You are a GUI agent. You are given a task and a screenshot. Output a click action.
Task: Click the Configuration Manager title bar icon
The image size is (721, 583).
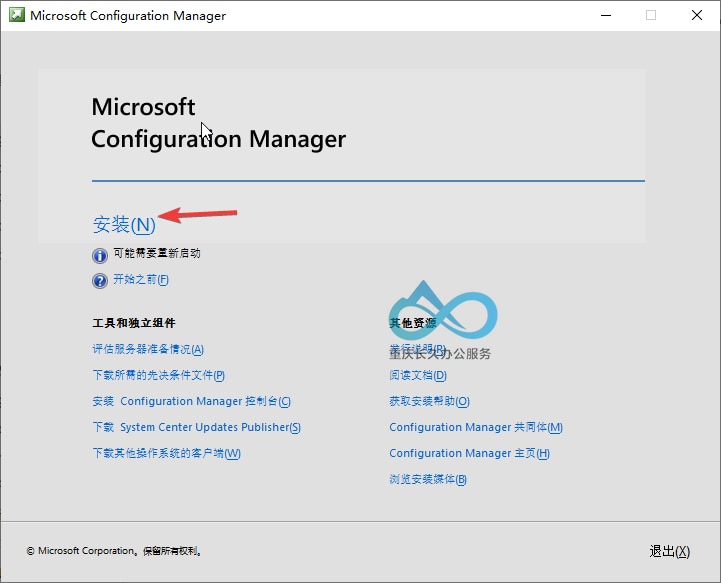17,15
